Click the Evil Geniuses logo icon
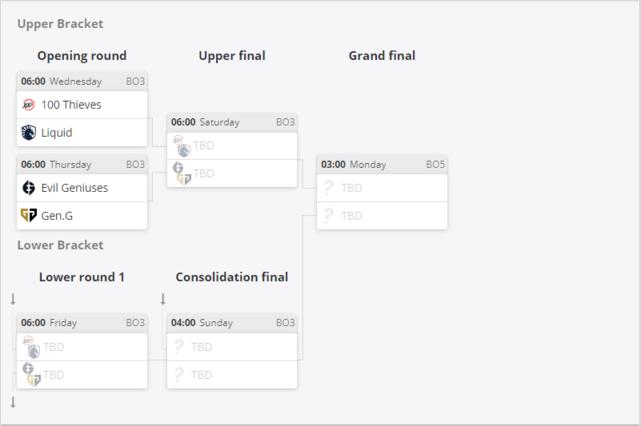641x426 pixels. click(x=29, y=188)
